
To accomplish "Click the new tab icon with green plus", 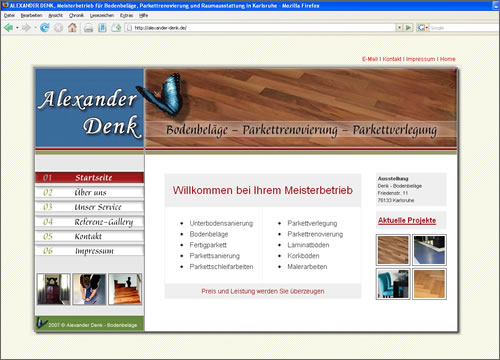I will point(116,28).
